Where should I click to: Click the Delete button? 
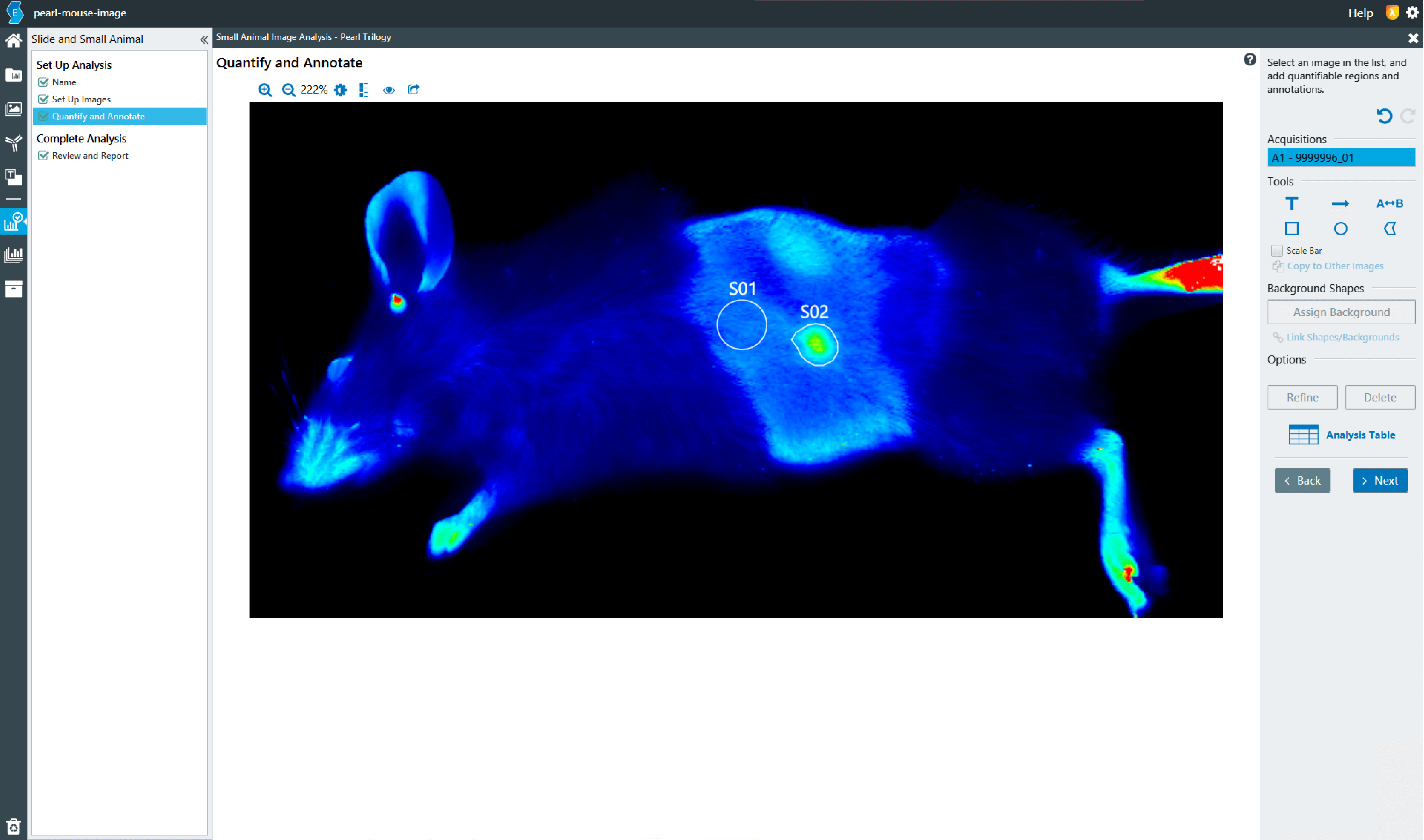[x=1380, y=397]
